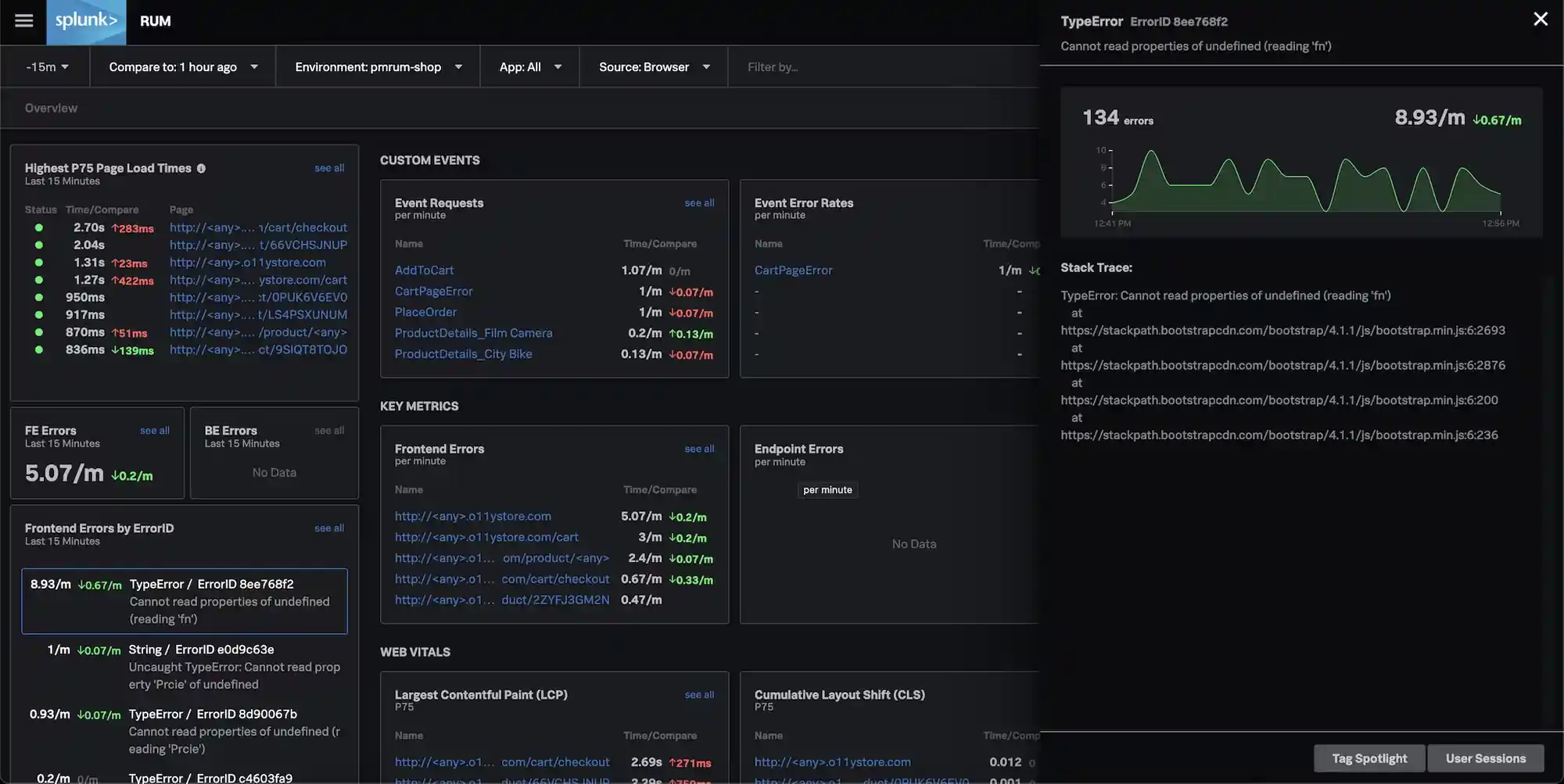Viewport: 1564px width, 784px height.
Task: Open the Compare to: 1 hour ago dropdown
Action: point(183,67)
